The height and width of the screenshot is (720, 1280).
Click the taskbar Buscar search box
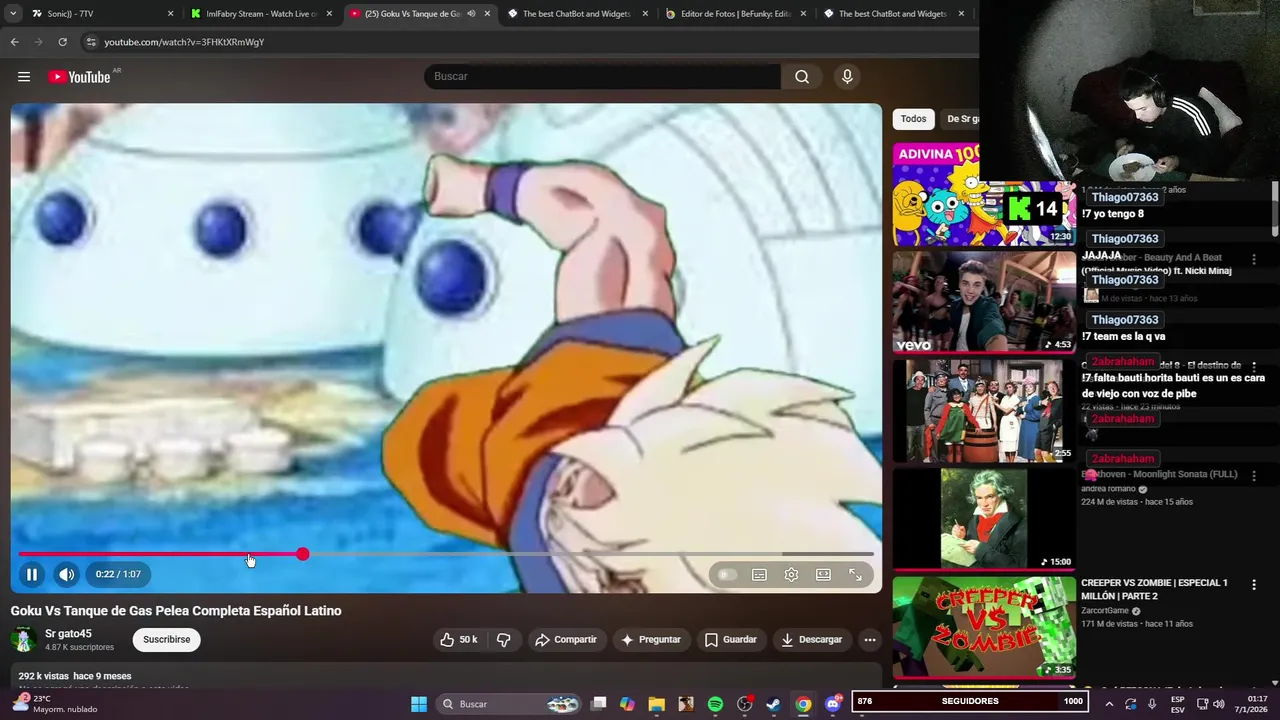point(511,704)
